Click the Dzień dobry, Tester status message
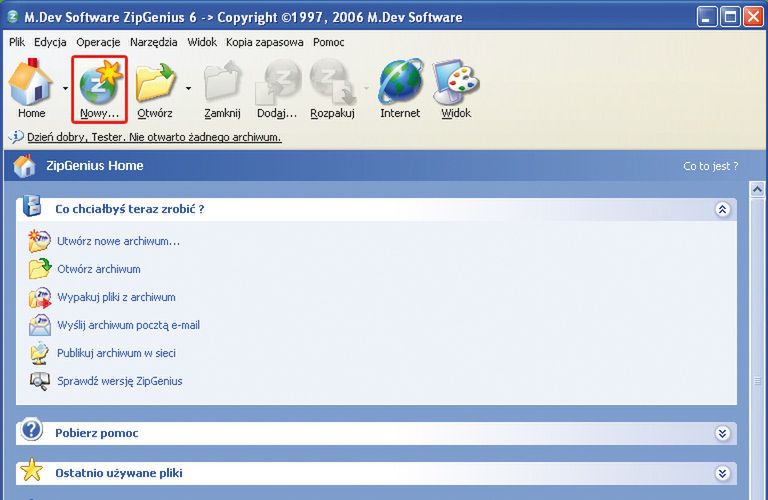768x500 pixels. coord(154,137)
